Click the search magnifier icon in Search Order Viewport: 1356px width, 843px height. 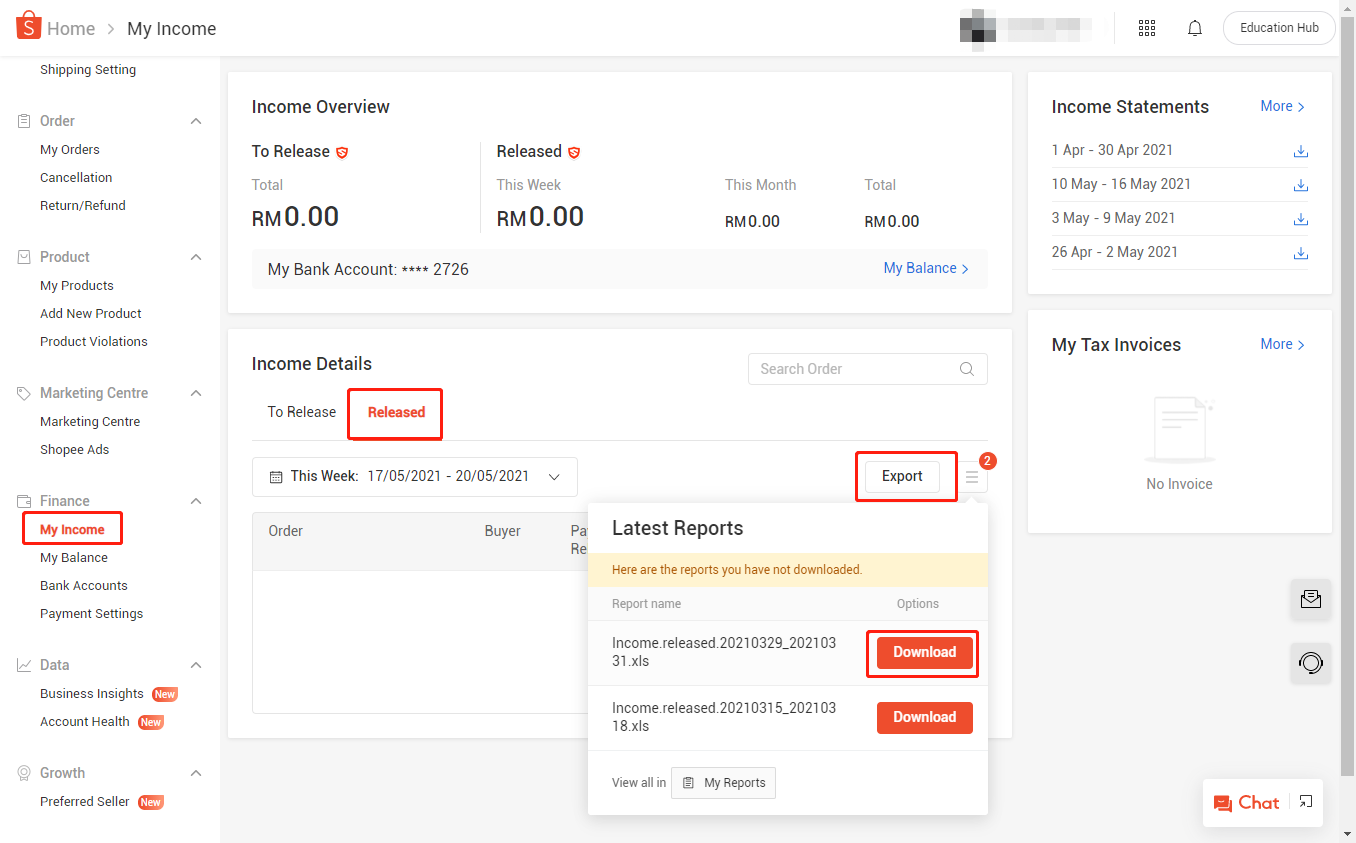coord(966,369)
